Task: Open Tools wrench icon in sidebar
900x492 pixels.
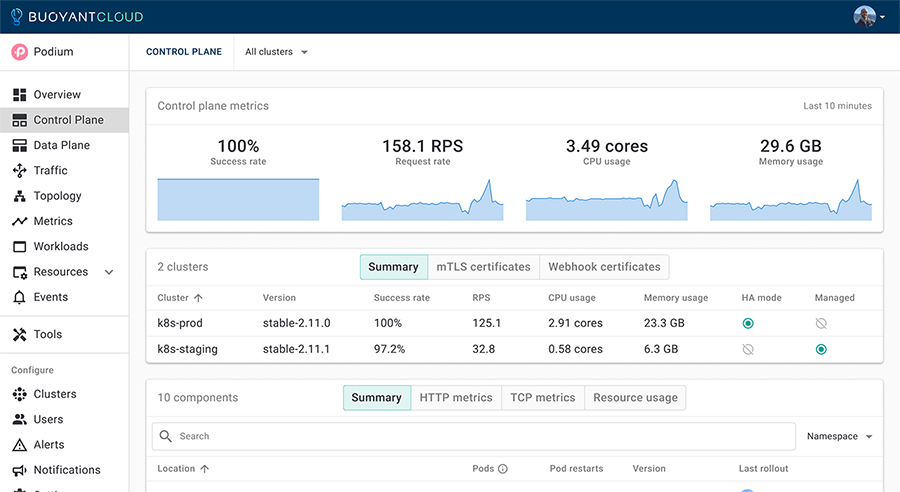Action: click(x=19, y=335)
